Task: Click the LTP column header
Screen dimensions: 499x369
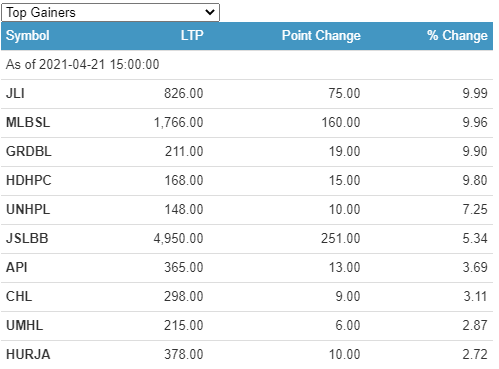Action: click(x=192, y=36)
